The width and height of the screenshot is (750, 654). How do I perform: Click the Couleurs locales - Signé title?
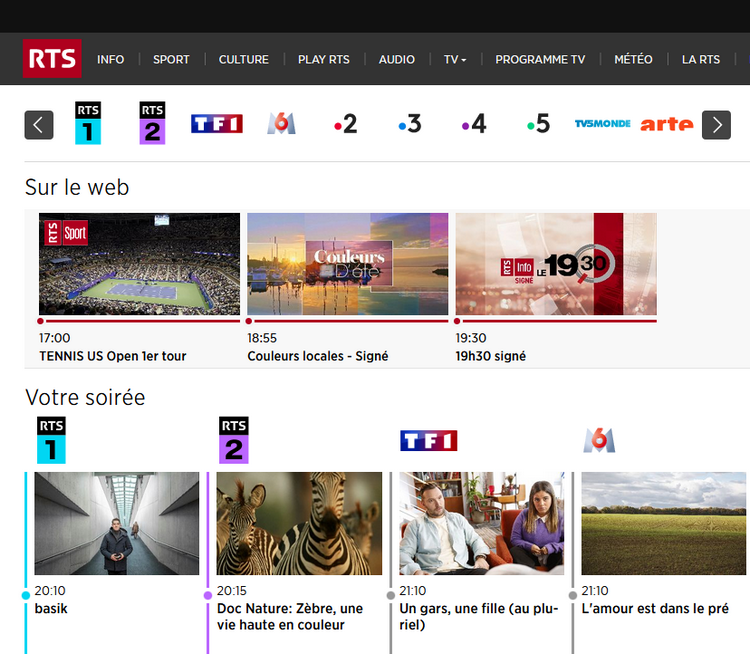click(x=318, y=356)
